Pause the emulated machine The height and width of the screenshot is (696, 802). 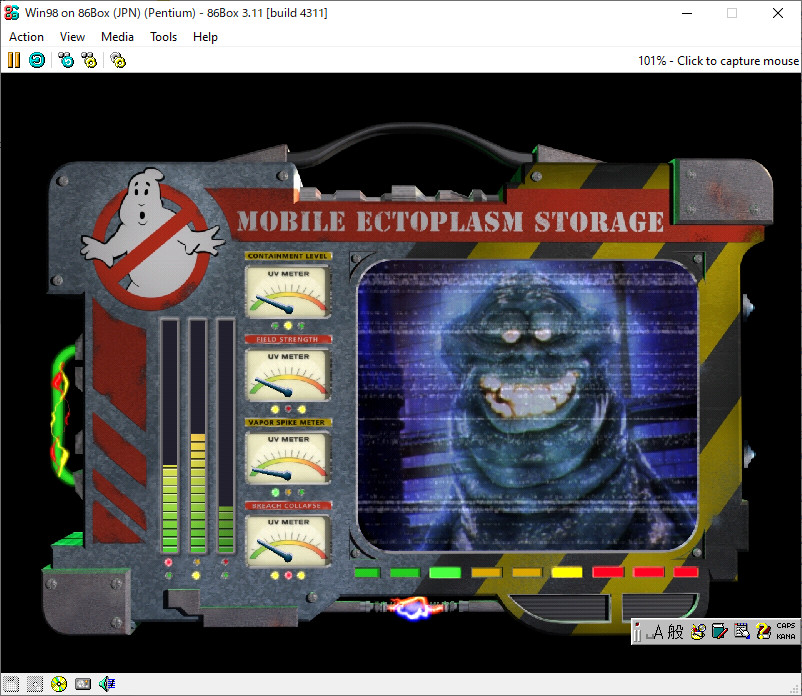tap(14, 60)
